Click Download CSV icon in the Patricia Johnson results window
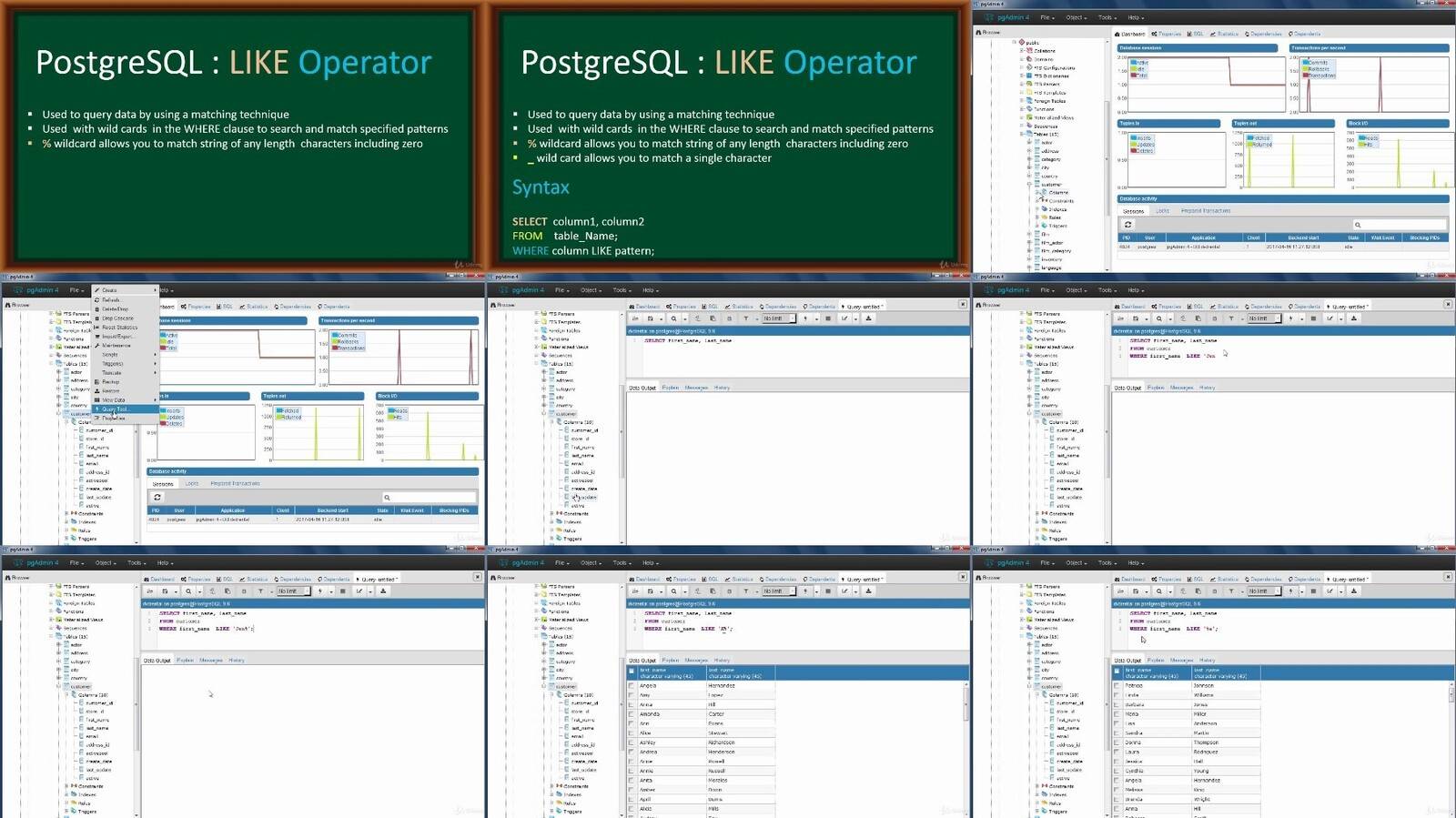 1354,591
